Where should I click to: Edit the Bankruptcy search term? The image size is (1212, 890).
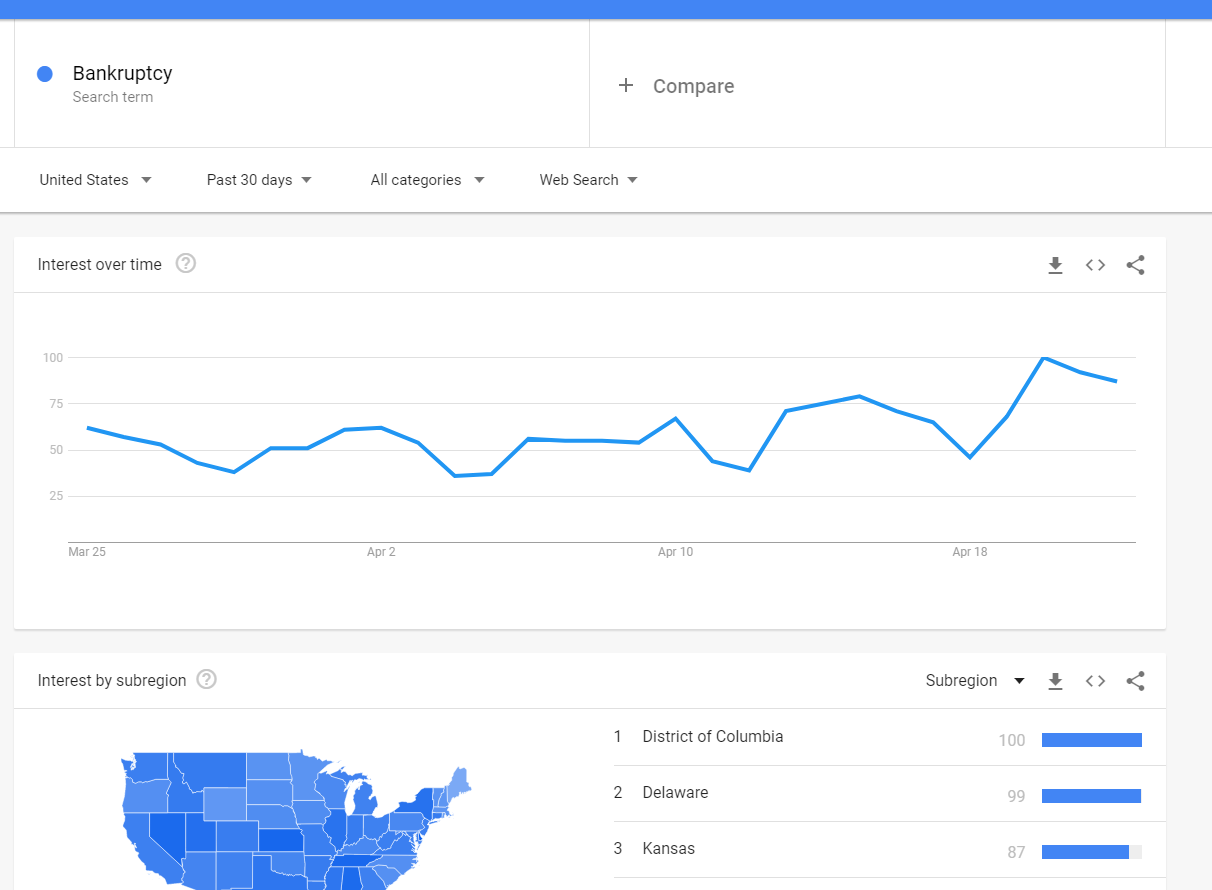(123, 73)
